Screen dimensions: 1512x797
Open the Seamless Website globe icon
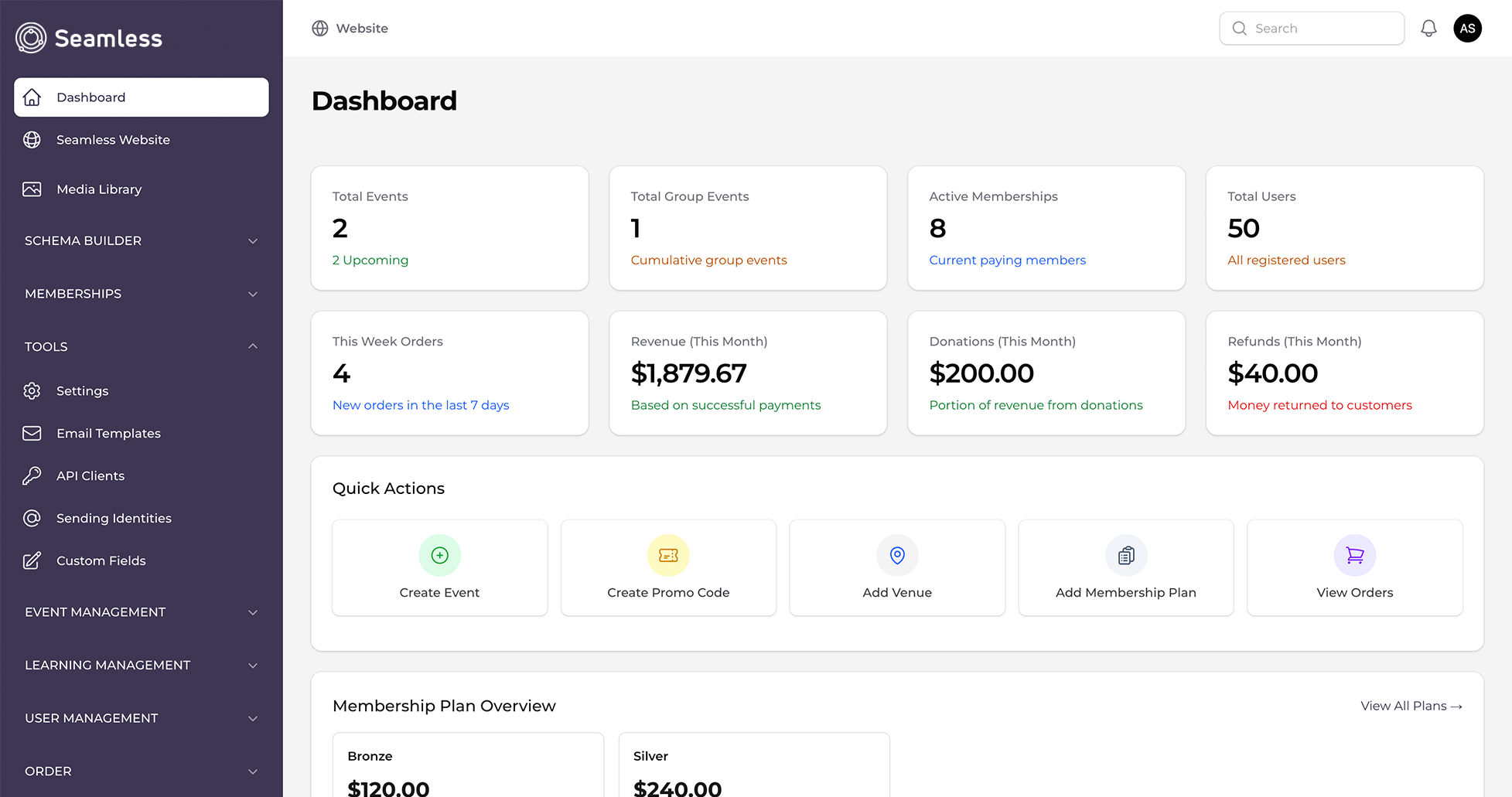pyautogui.click(x=32, y=140)
